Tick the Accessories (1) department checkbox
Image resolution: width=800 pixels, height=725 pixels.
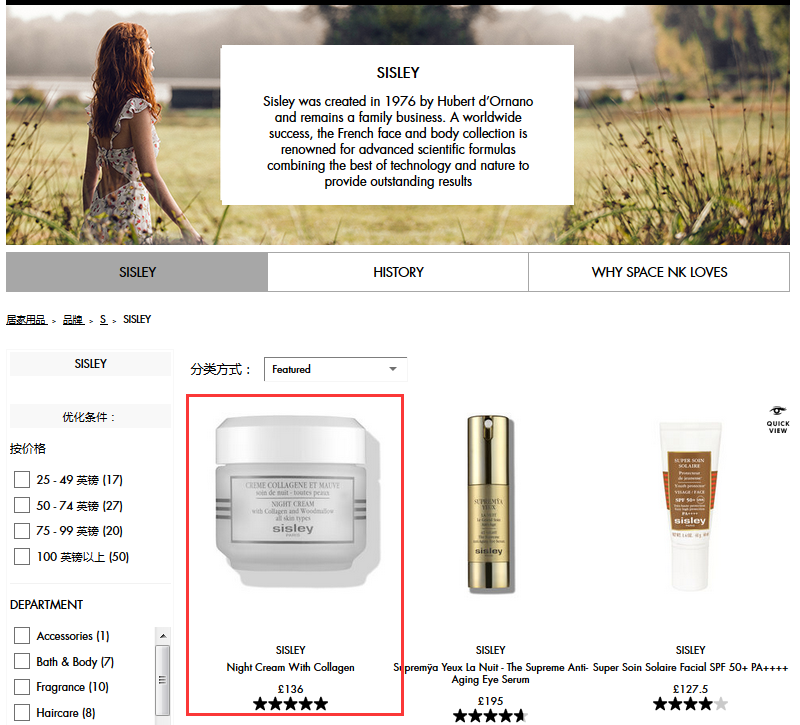click(22, 636)
